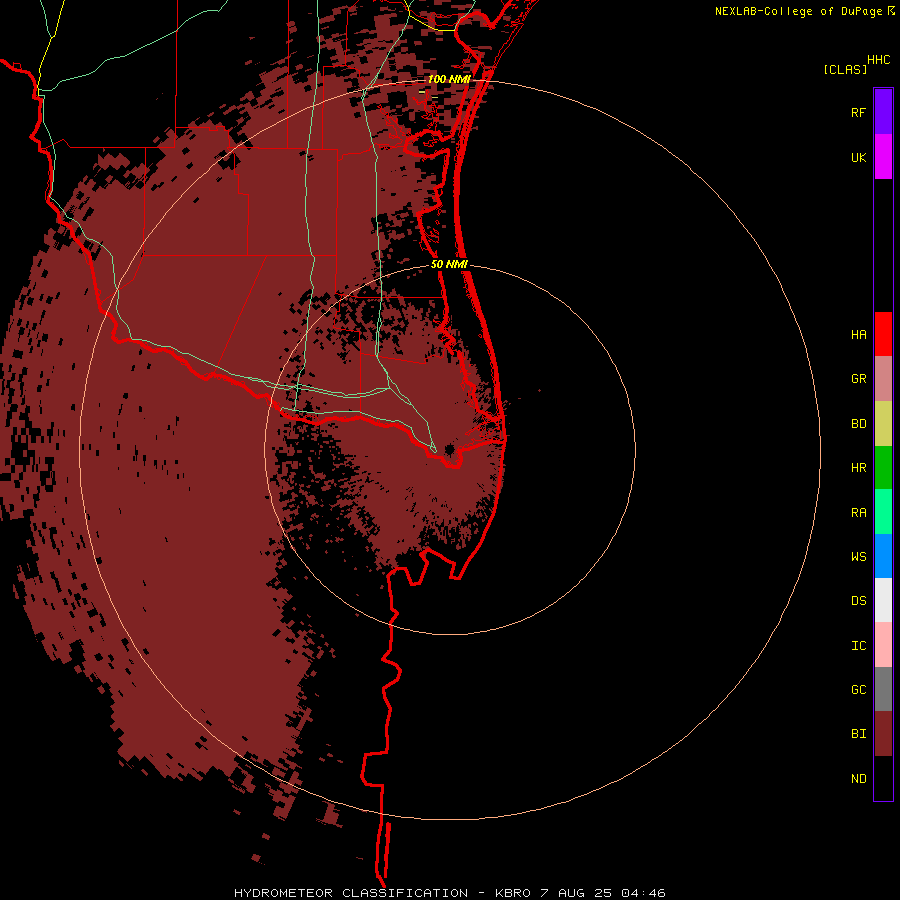Click the DS white legend swatch
900x900 pixels.
tap(883, 600)
